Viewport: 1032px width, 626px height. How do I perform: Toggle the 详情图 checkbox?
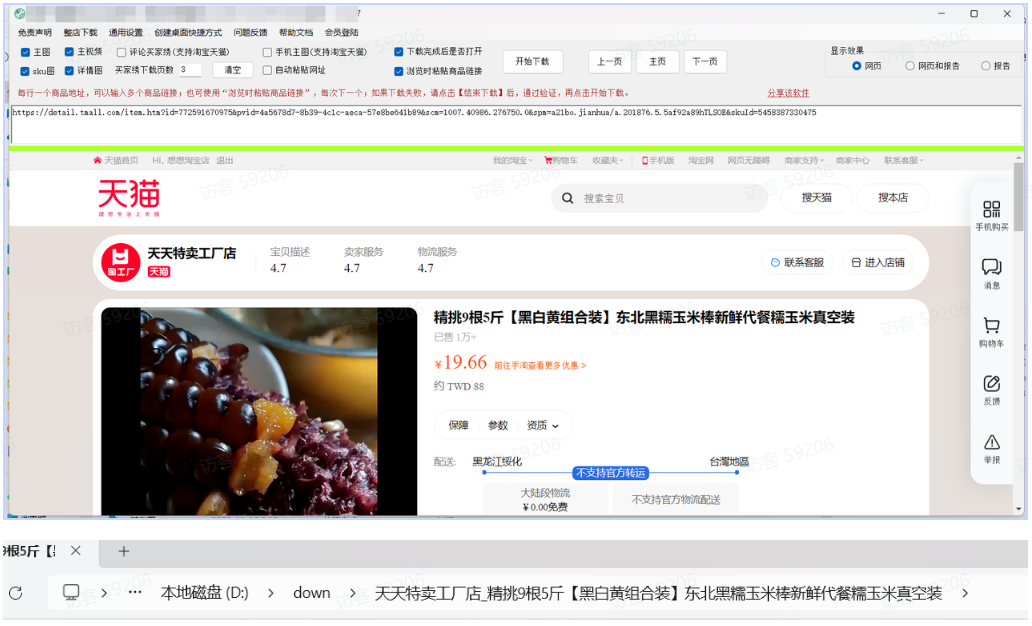click(69, 70)
